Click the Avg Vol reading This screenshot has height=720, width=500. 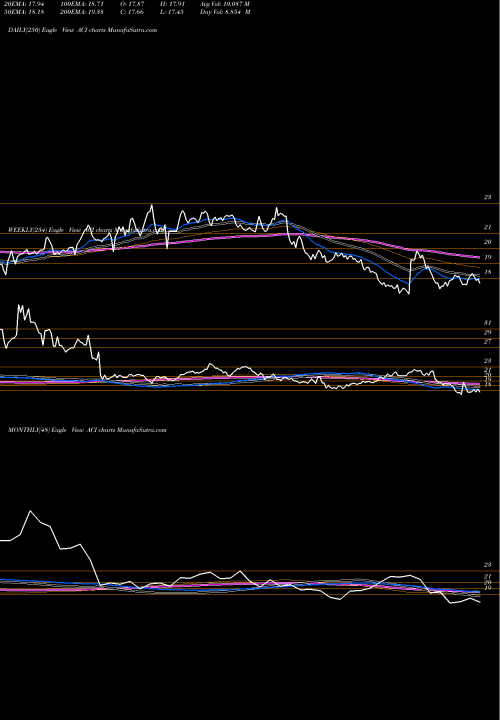tap(225, 4)
